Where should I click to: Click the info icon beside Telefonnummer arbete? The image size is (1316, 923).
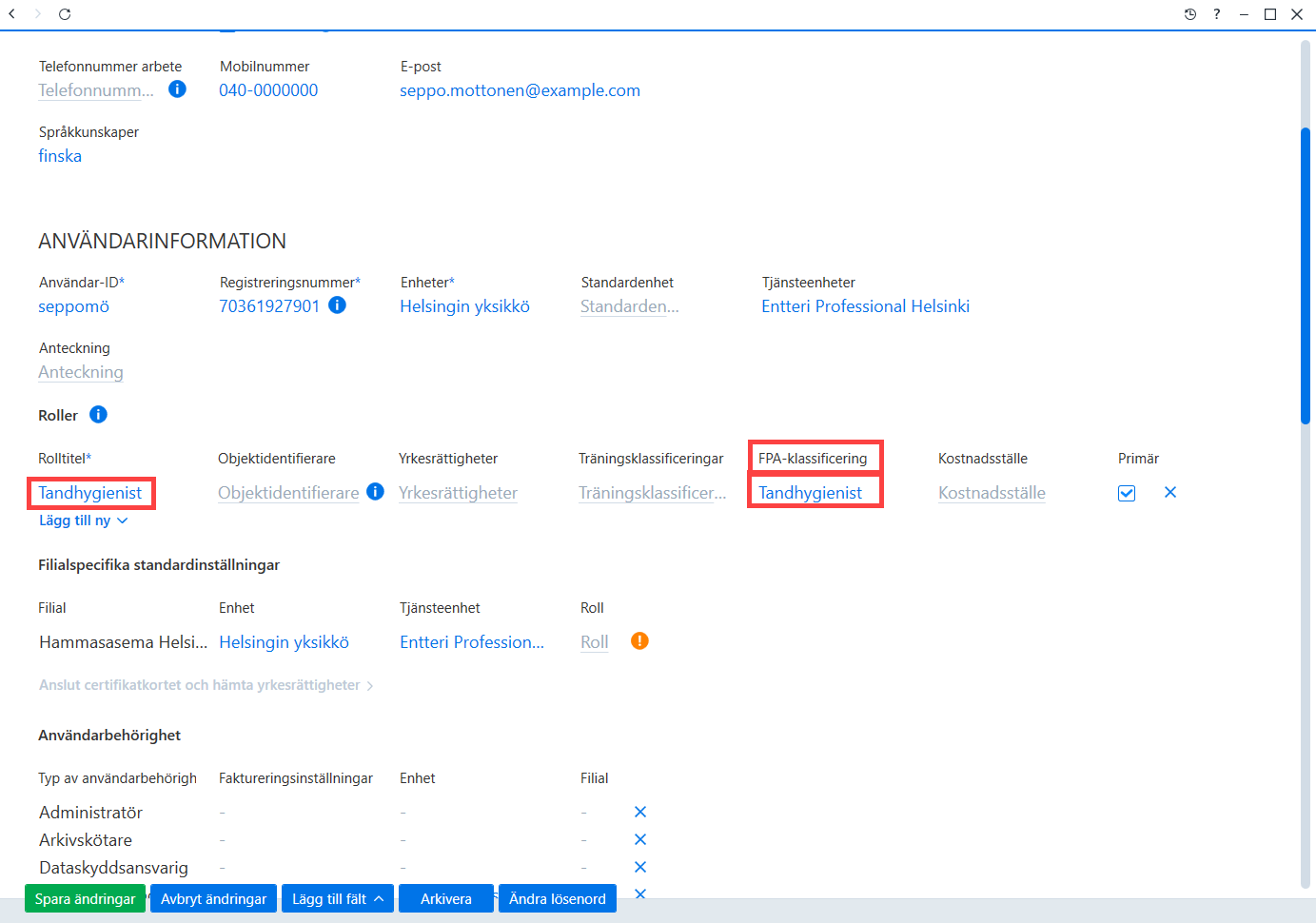point(177,89)
